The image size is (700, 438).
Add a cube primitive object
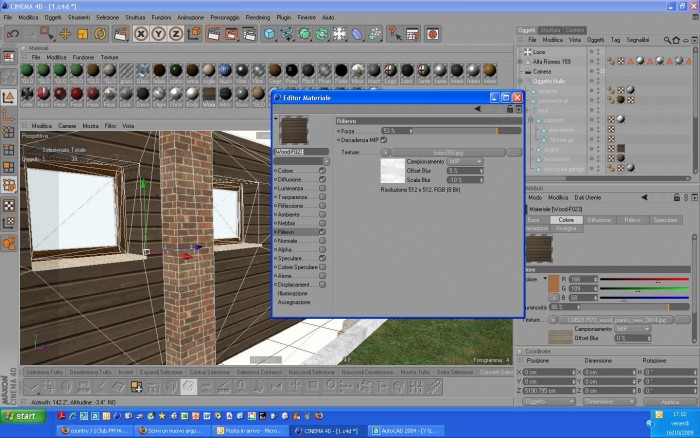pyautogui.click(x=269, y=34)
